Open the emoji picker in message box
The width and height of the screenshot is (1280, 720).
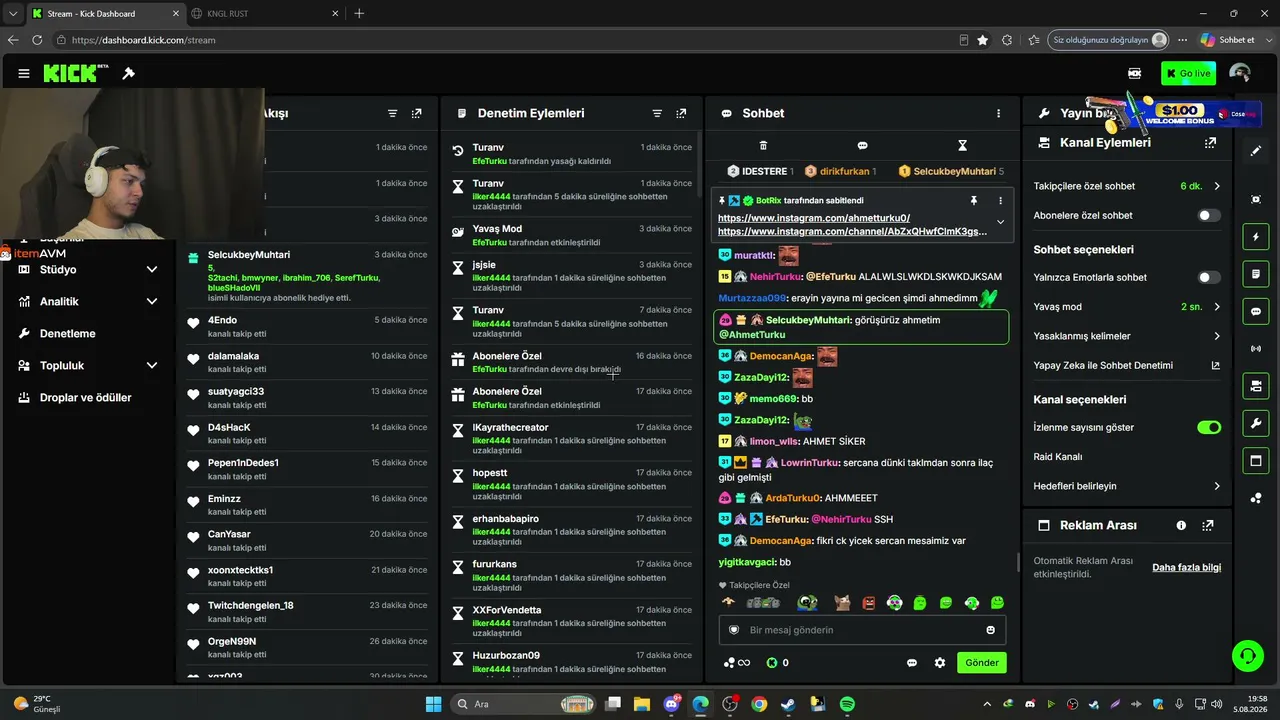(991, 630)
